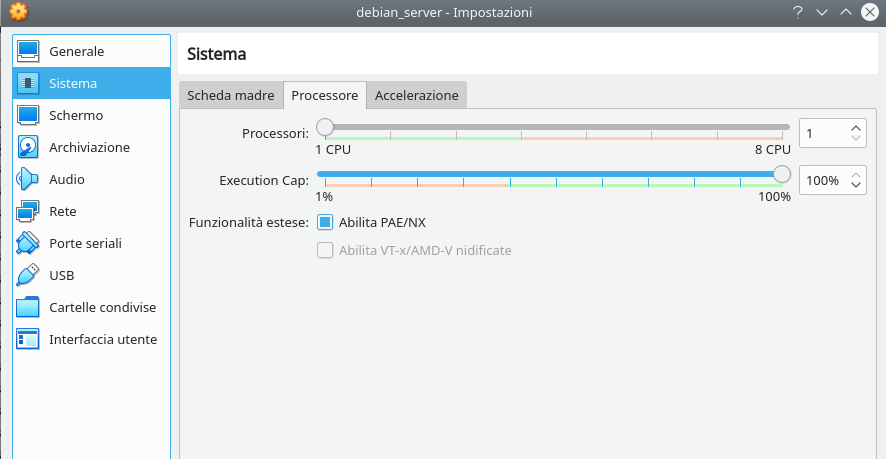Decrease Execution Cap with down arrow
886x459 pixels.
[856, 185]
